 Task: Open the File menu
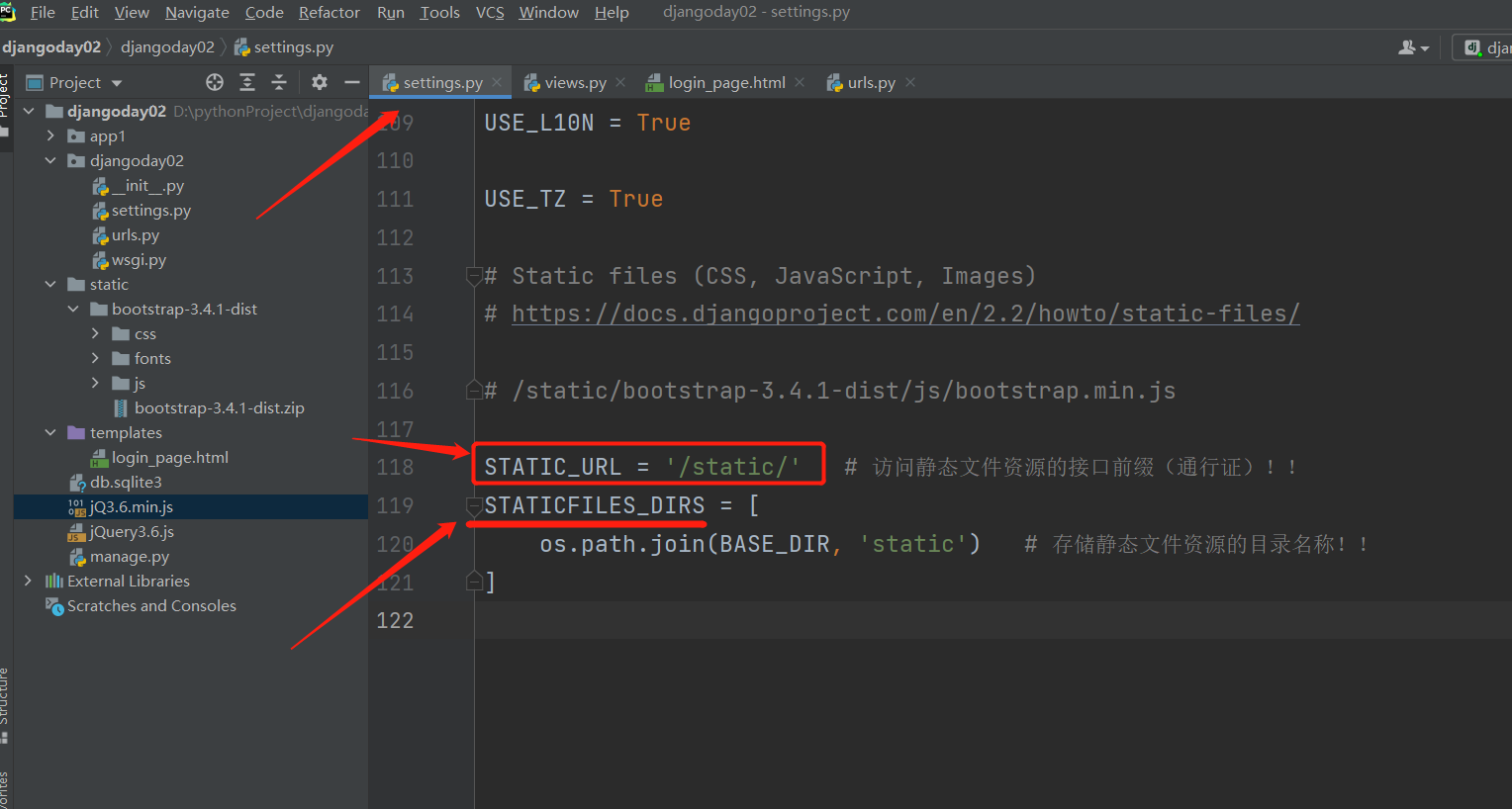coord(43,13)
